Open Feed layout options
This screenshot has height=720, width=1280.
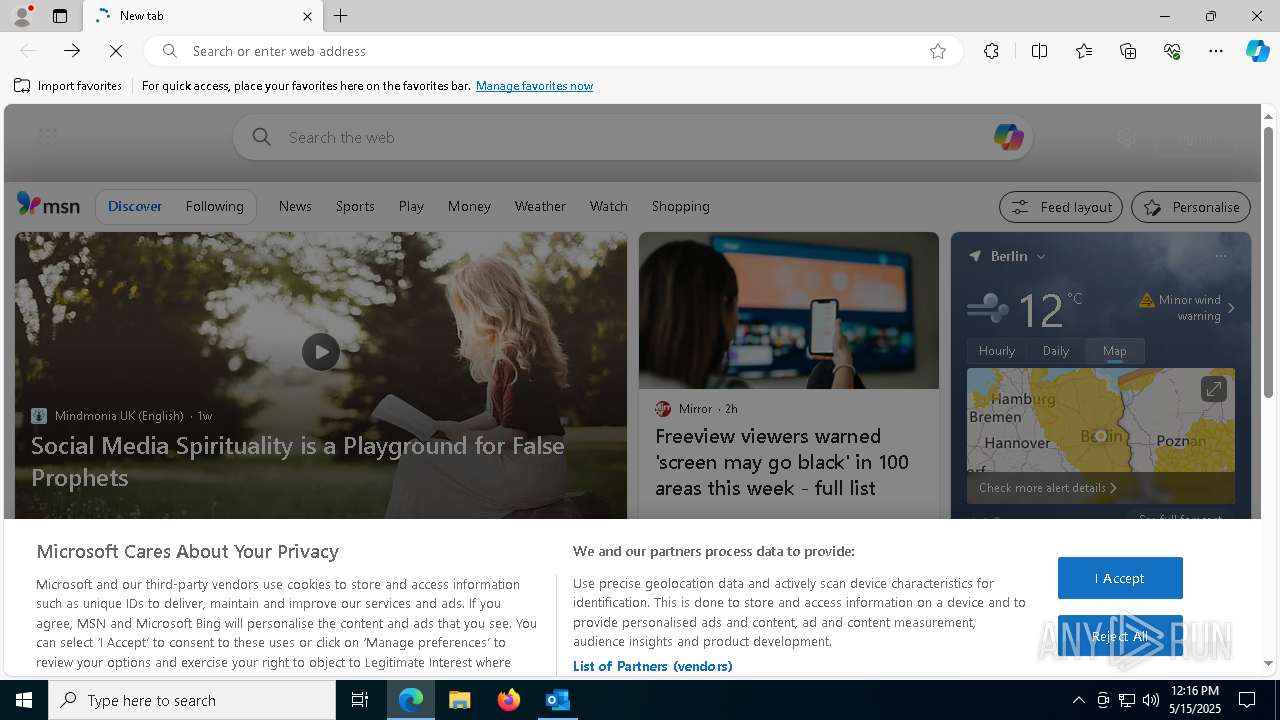pos(1061,207)
